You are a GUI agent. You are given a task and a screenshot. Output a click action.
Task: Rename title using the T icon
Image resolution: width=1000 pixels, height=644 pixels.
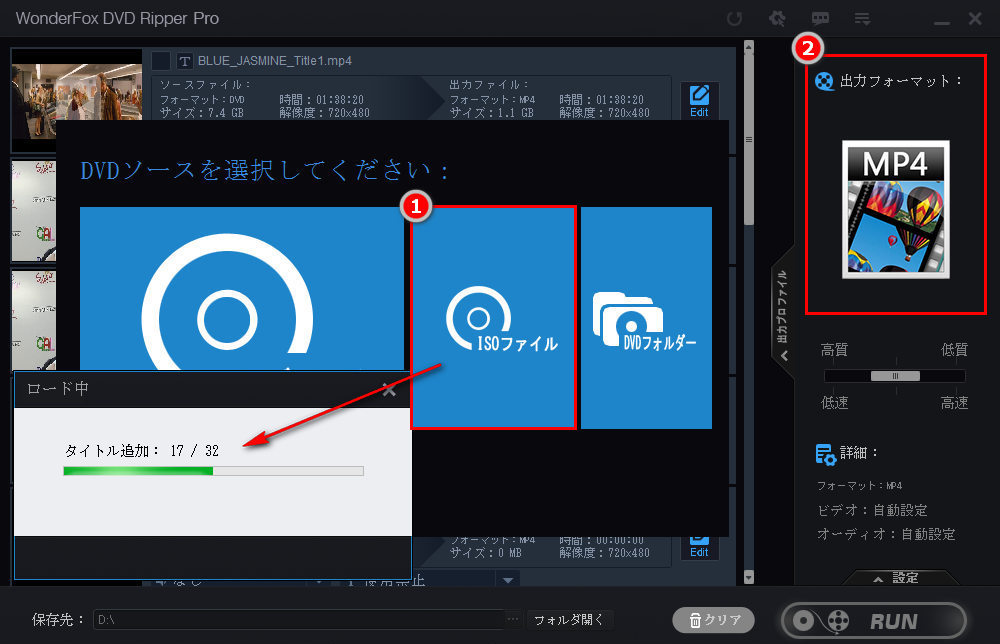(x=184, y=61)
